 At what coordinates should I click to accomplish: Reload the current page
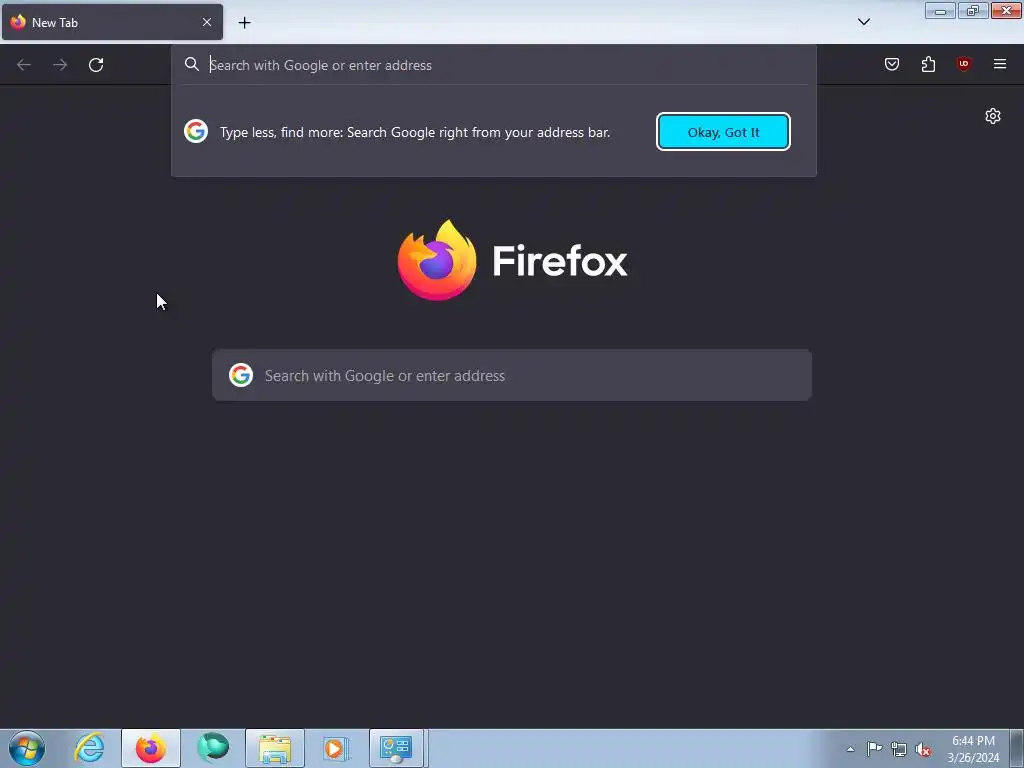96,65
